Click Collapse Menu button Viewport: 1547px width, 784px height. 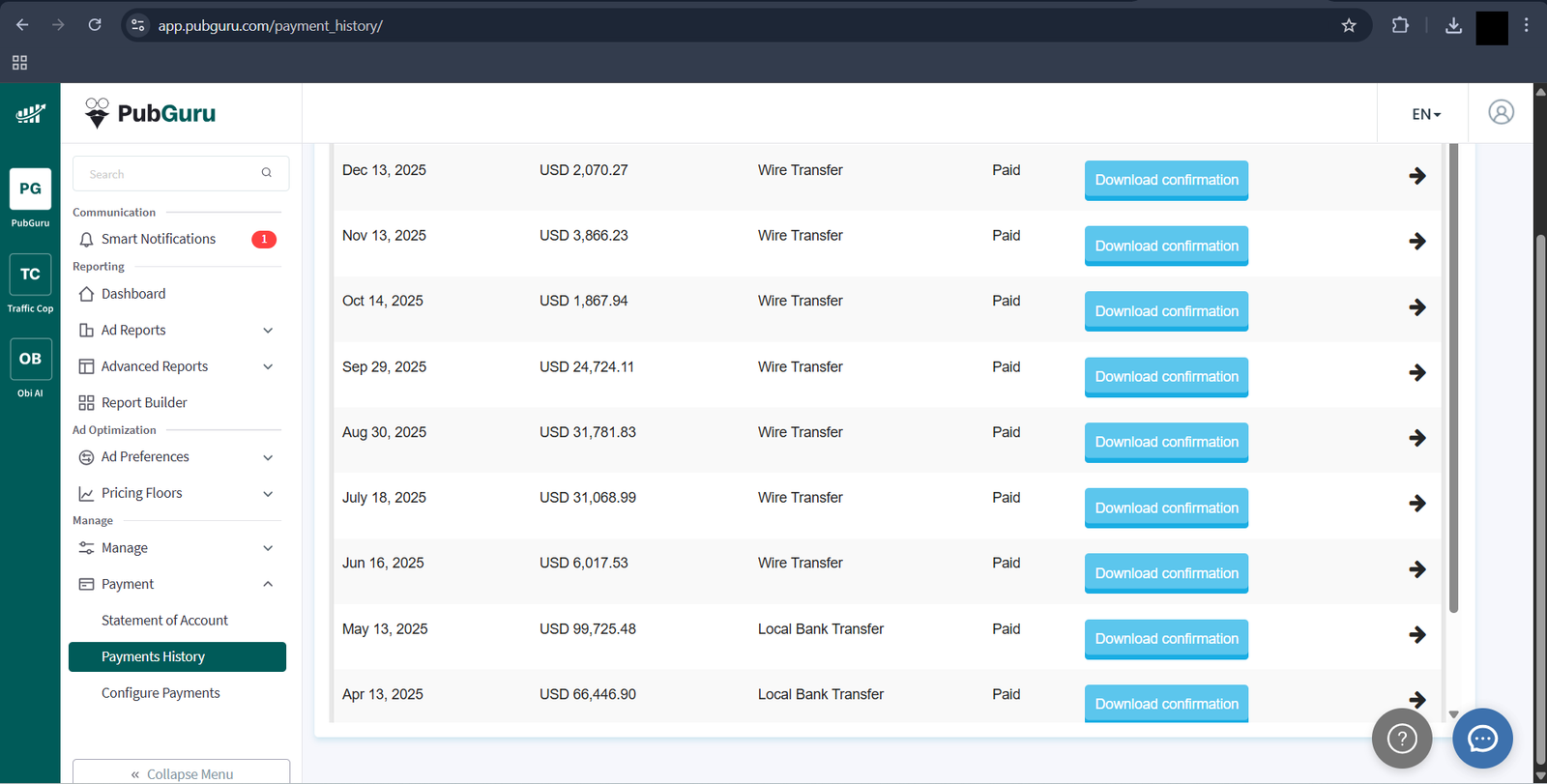point(181,772)
